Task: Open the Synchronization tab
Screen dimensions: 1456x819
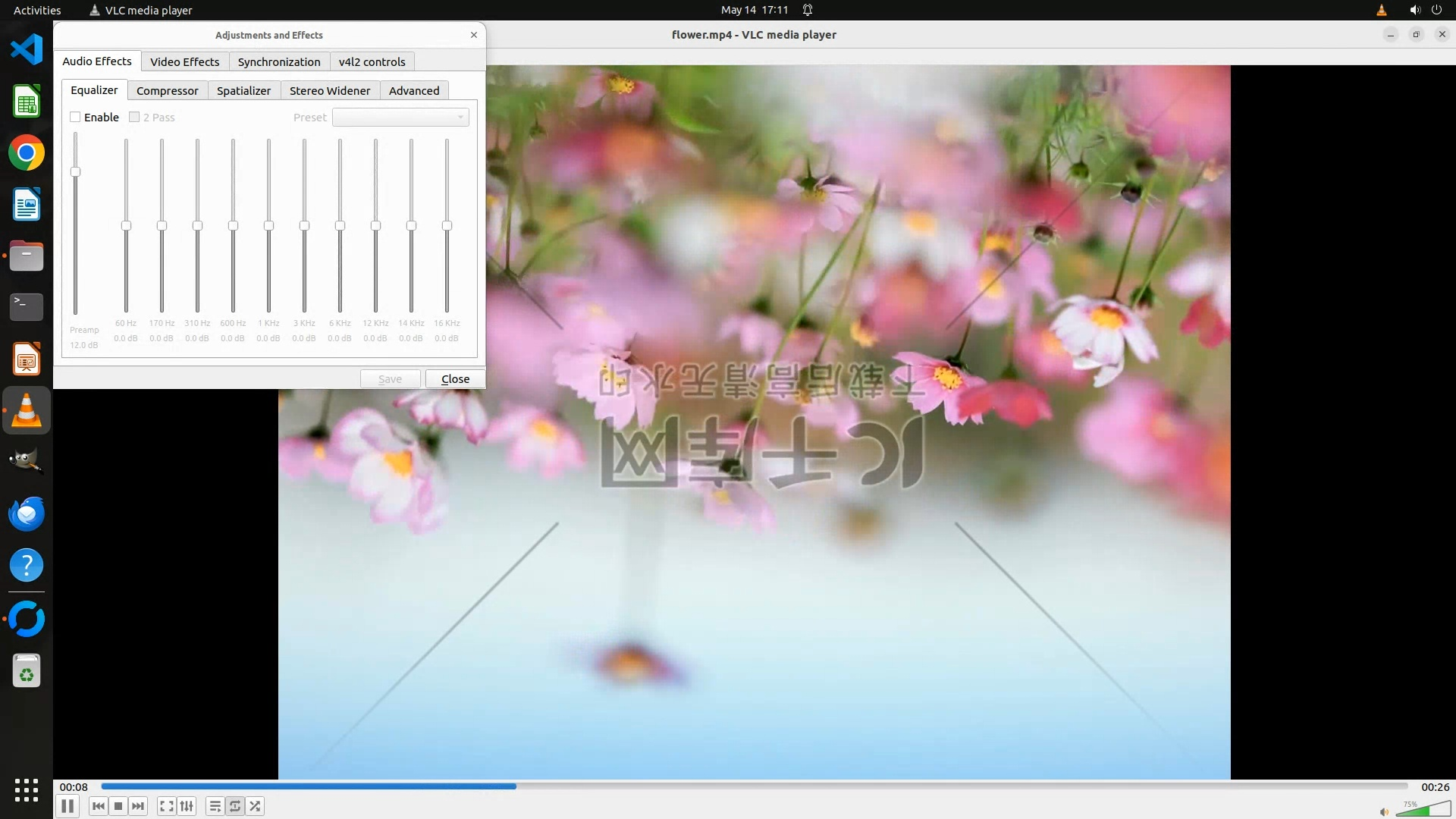Action: tap(279, 62)
